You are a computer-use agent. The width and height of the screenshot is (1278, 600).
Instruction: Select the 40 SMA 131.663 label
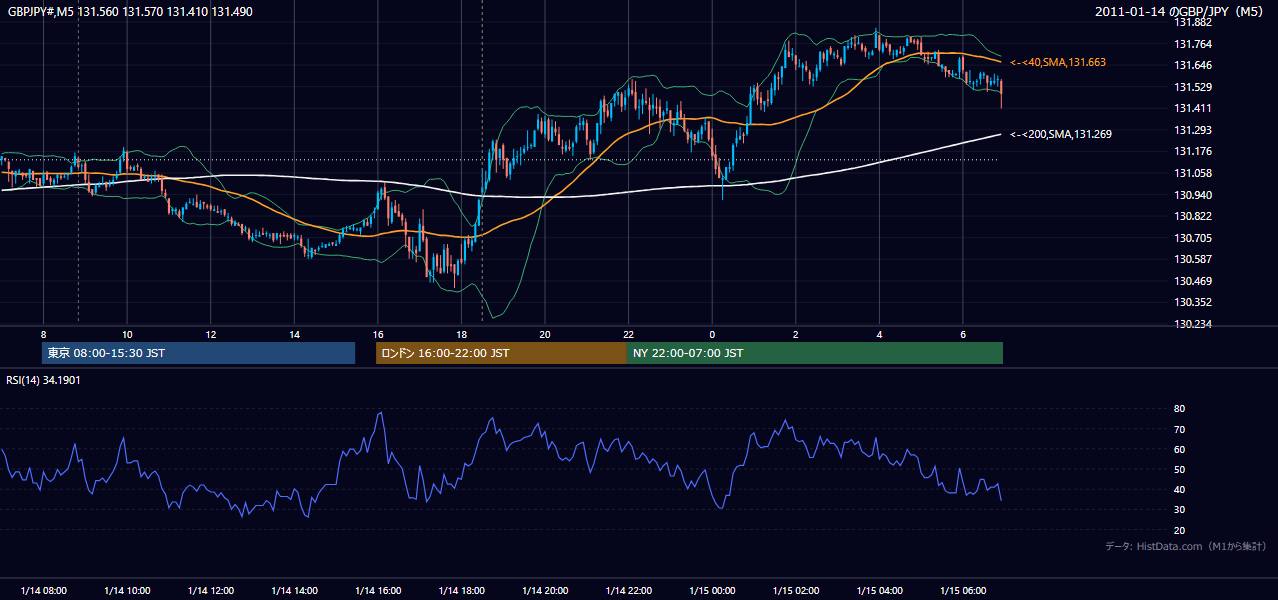(x=1058, y=62)
